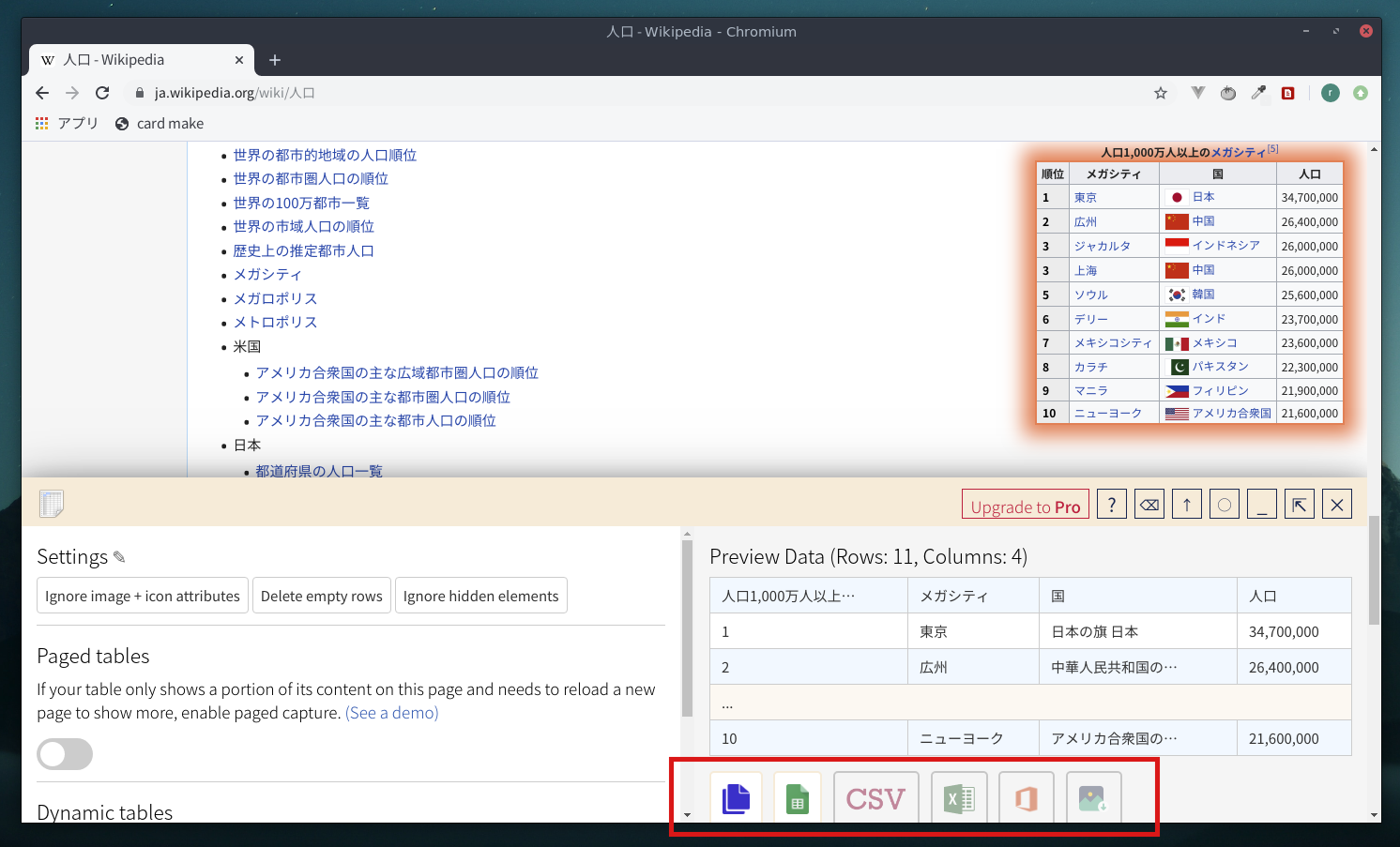
Task: Toggle Ignore hidden elements option
Action: click(x=480, y=596)
